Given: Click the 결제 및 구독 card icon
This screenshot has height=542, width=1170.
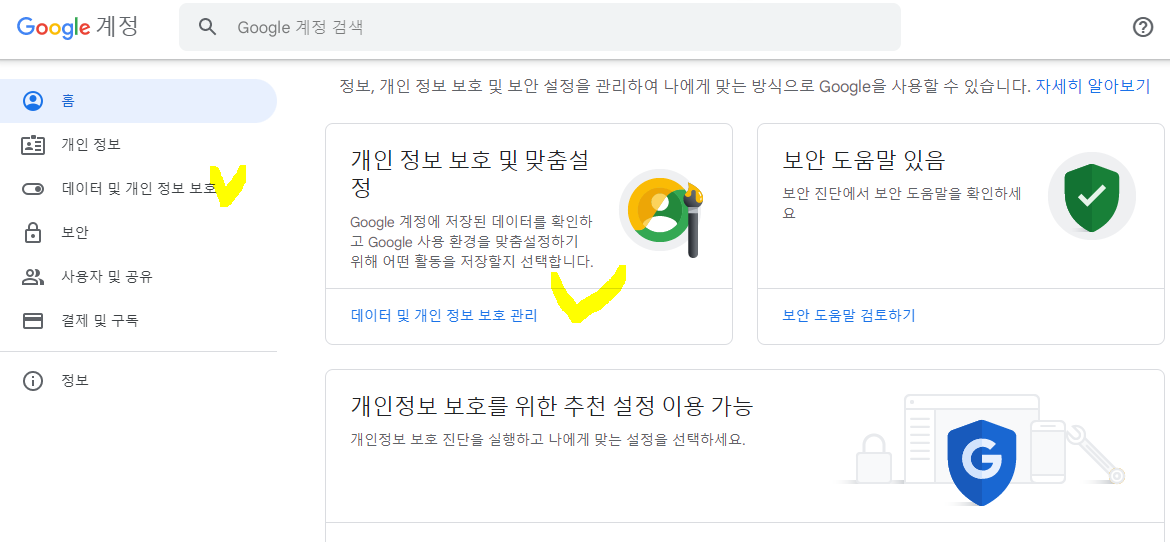Looking at the screenshot, I should pyautogui.click(x=33, y=321).
